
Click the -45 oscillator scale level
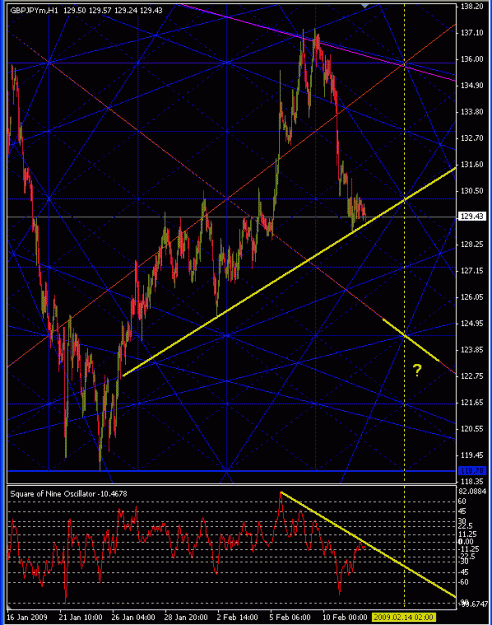[463, 572]
